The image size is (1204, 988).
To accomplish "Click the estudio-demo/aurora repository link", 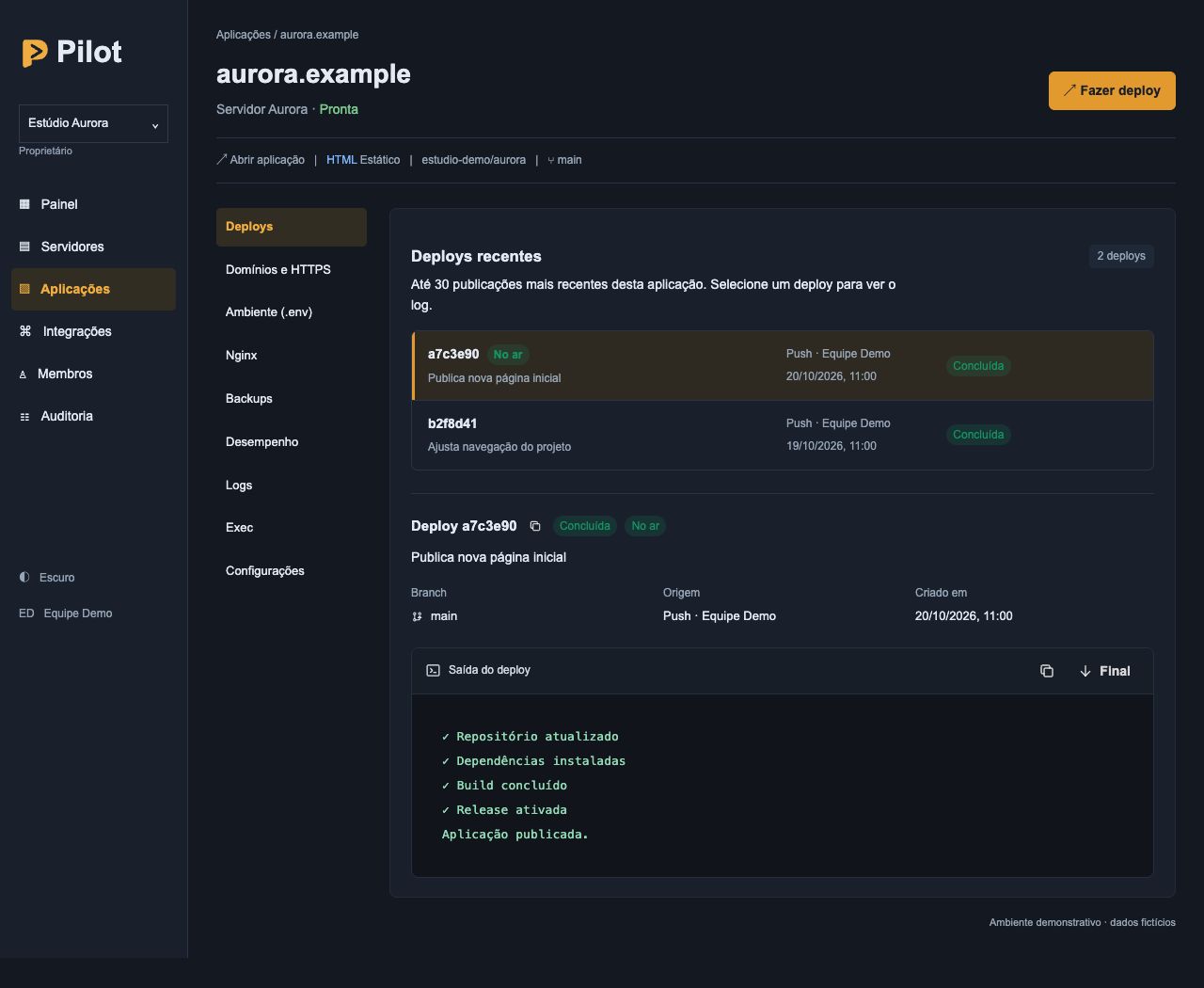I will point(473,160).
